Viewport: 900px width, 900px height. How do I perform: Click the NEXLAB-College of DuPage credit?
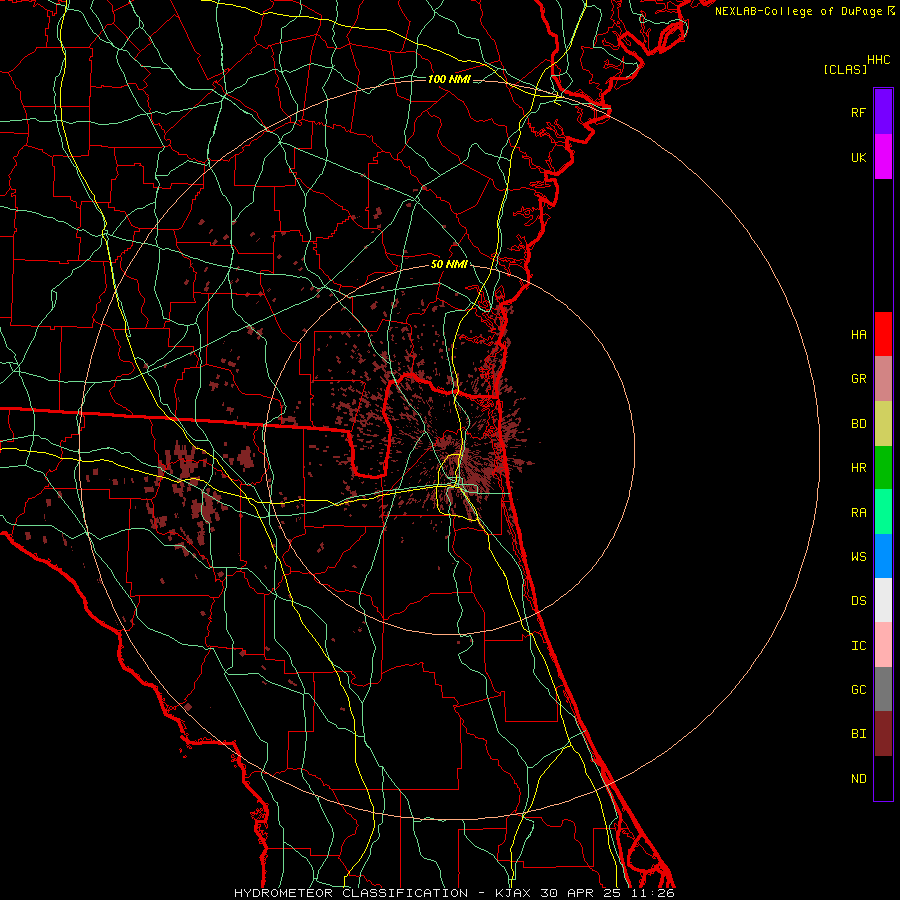798,11
